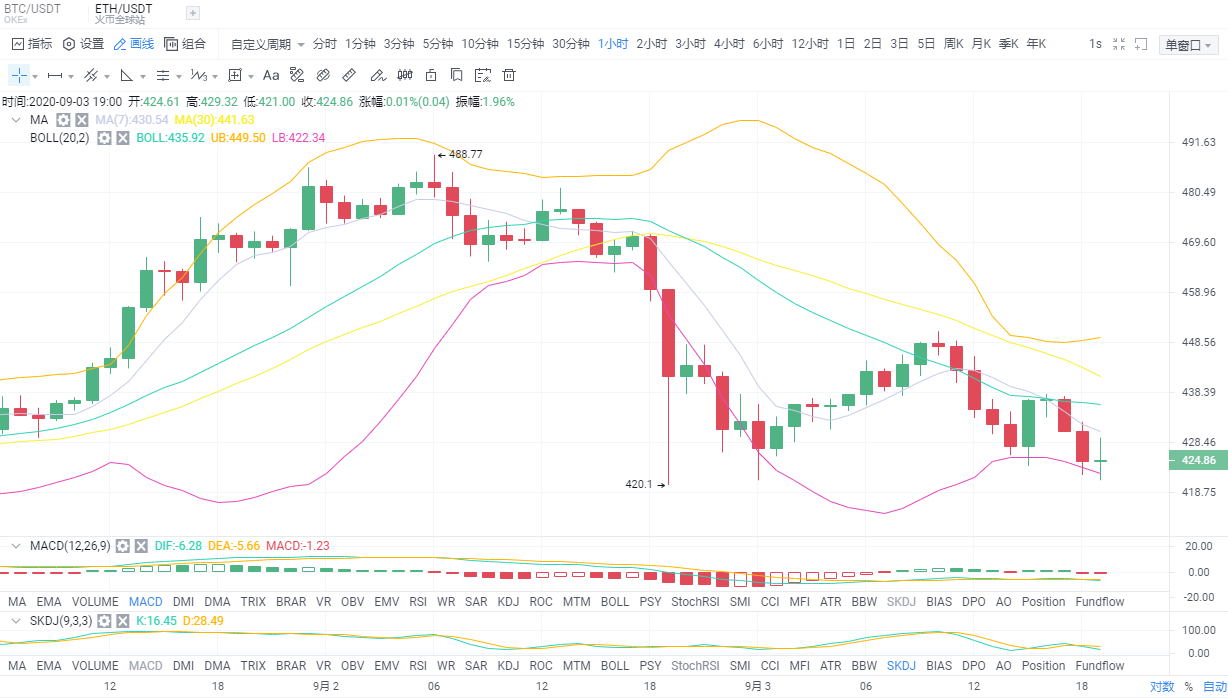
Task: Open the 单窗口 window layout dropdown
Action: [x=1188, y=45]
